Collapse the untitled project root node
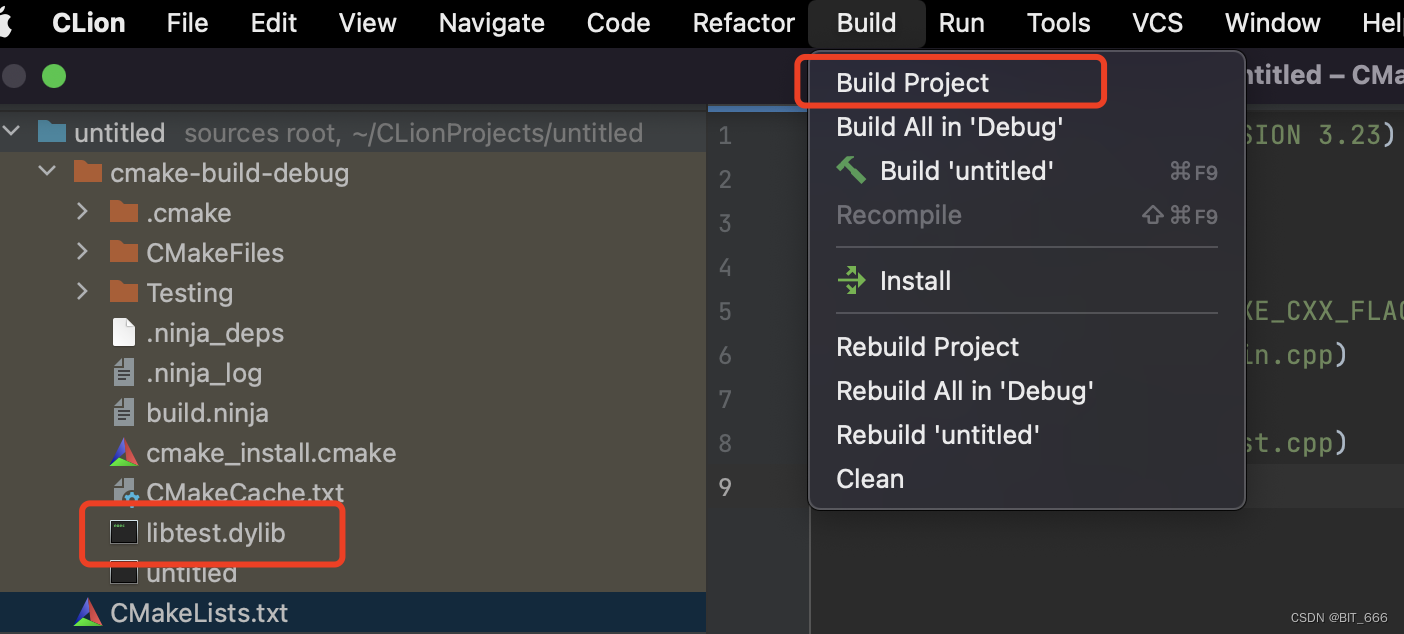The width and height of the screenshot is (1404, 634). pyautogui.click(x=12, y=132)
